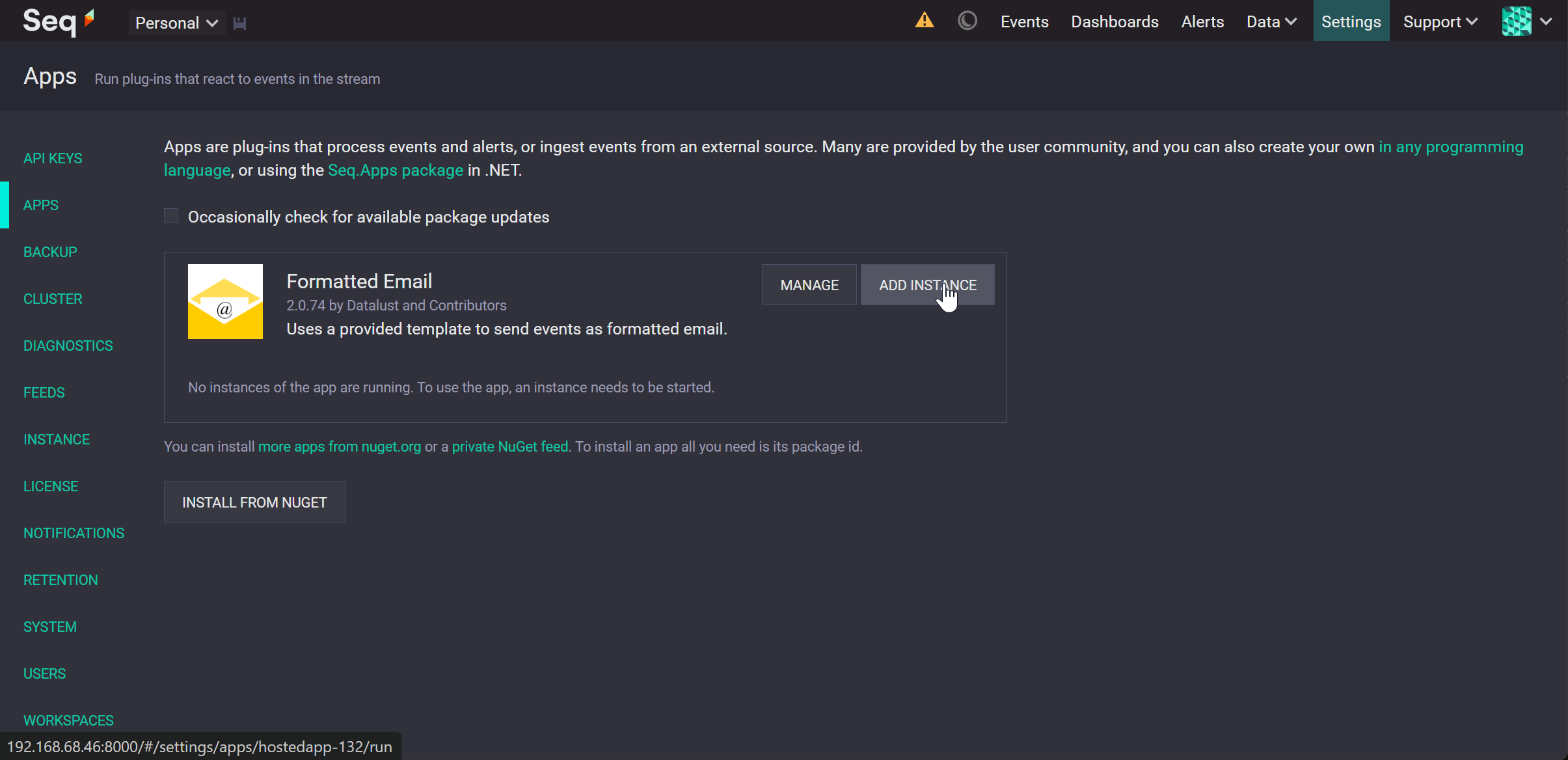Click the MANAGE button for Formatted Email

pyautogui.click(x=809, y=285)
